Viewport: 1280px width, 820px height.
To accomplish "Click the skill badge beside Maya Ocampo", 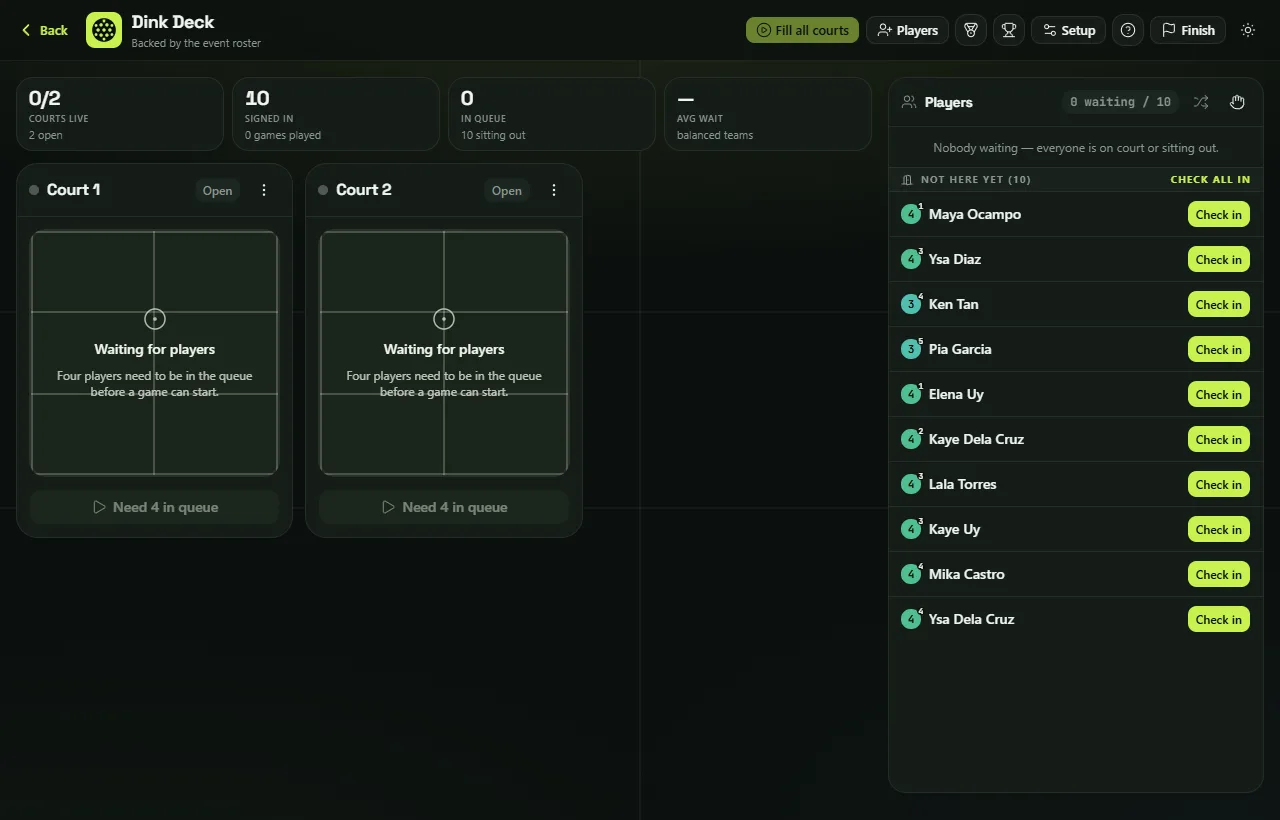I will (911, 214).
